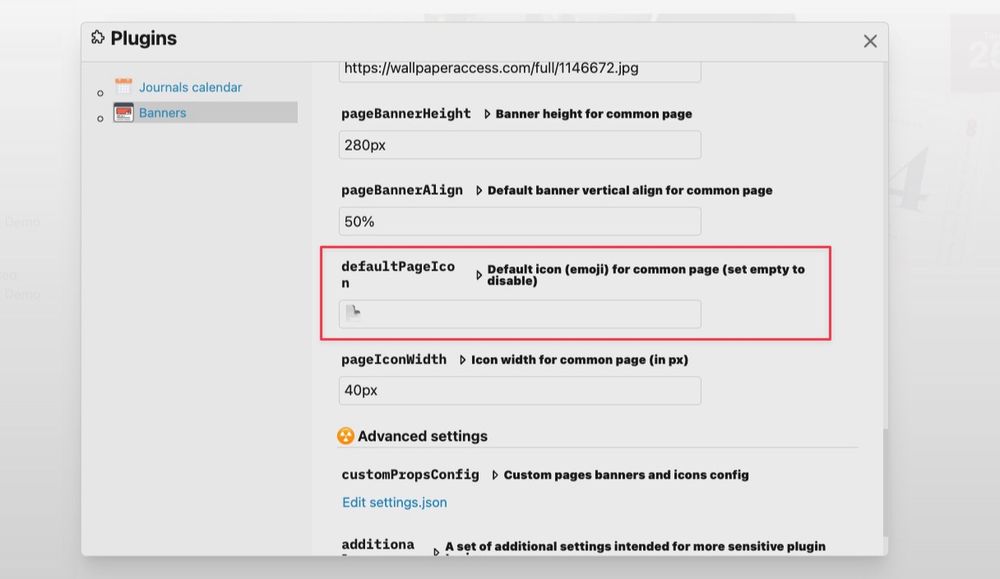
Task: Click the puzzle icon beside the Plugins title
Action: click(97, 37)
